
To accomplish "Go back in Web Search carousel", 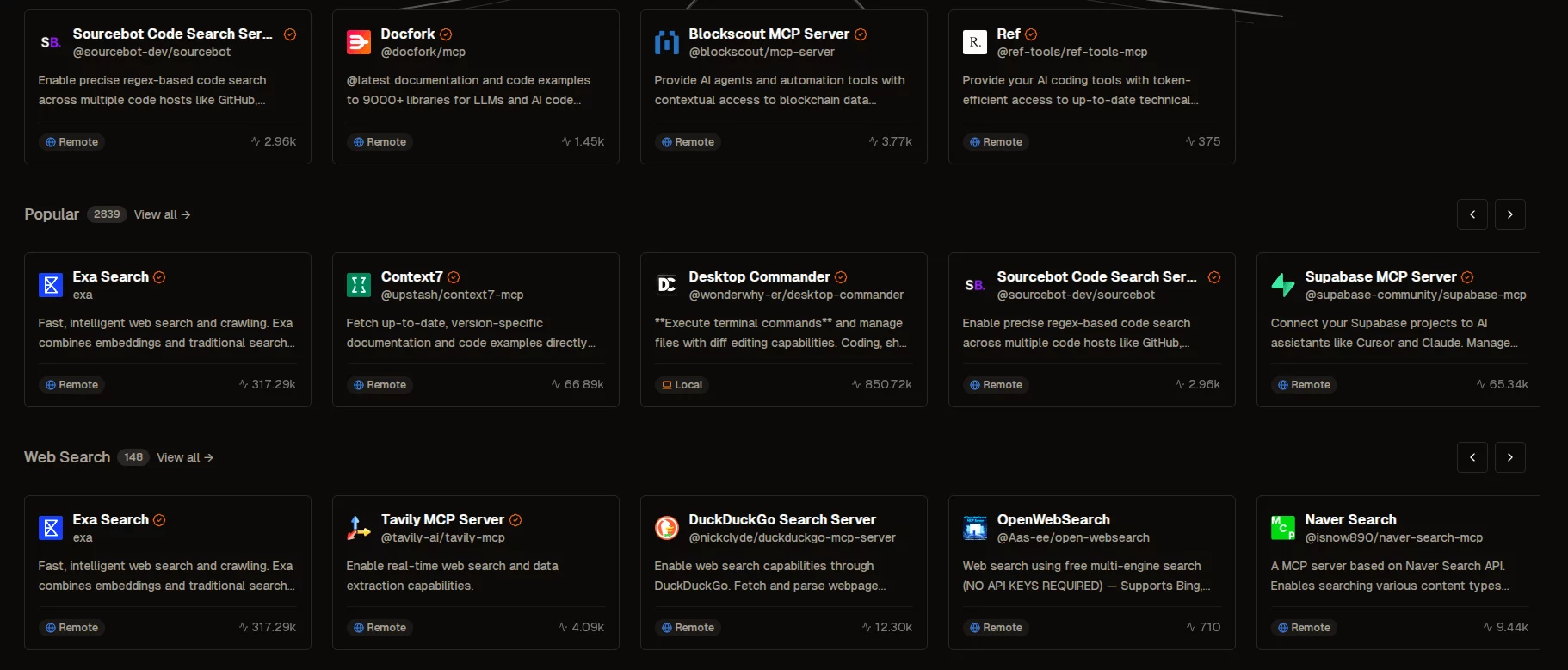I will 1472,457.
